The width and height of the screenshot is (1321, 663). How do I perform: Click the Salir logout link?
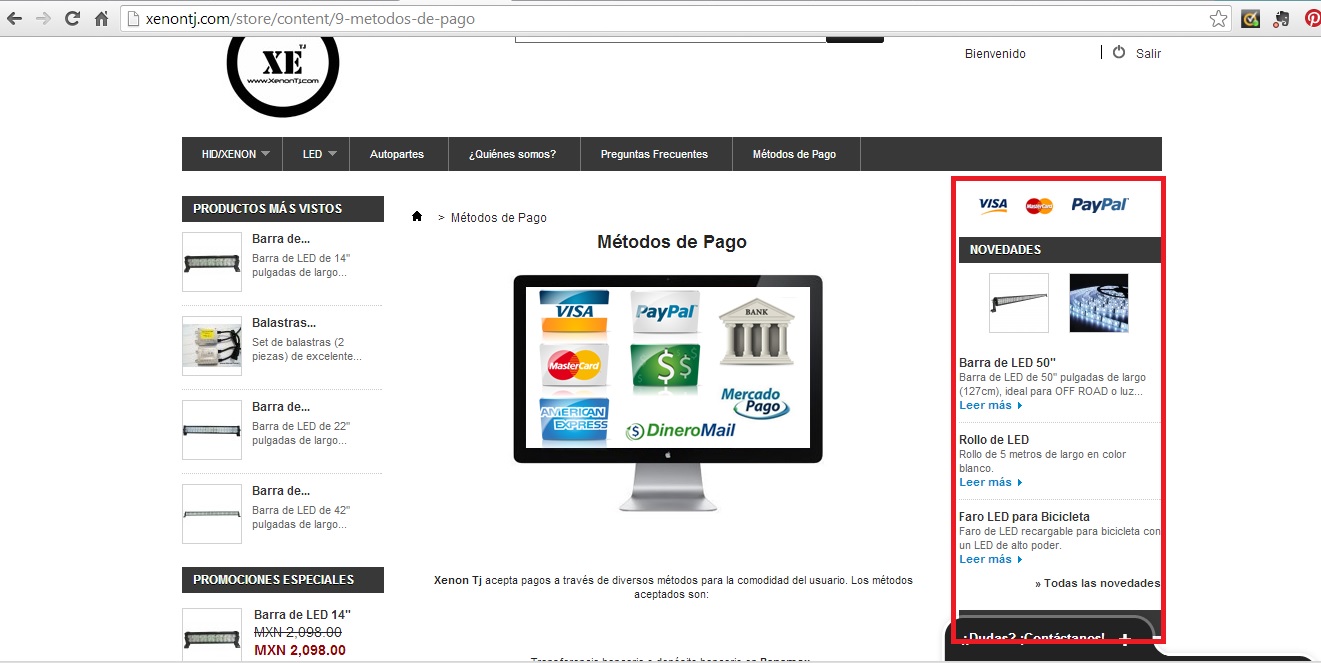[x=1148, y=54]
